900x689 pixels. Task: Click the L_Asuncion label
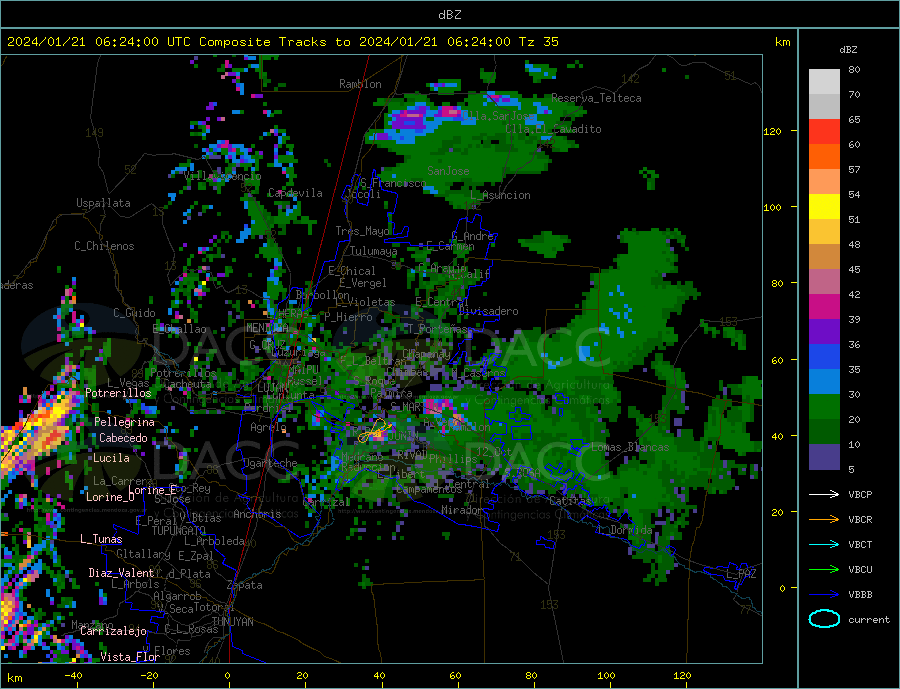click(x=500, y=195)
